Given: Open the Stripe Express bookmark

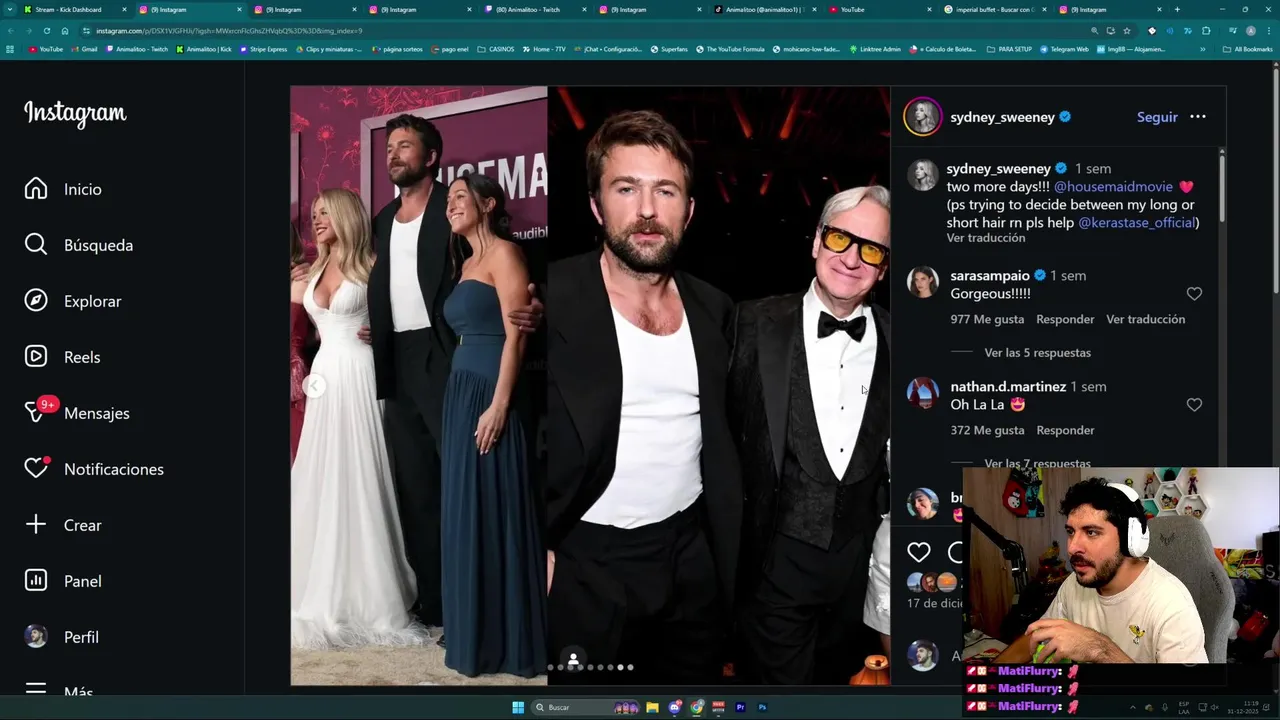Looking at the screenshot, I should [x=263, y=49].
